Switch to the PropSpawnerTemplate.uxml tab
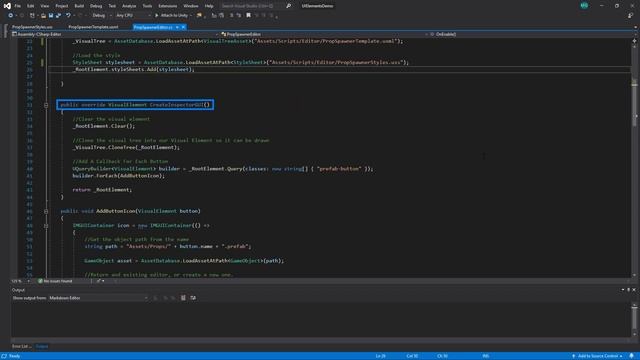Screen dimensions: 640x360 click(93, 27)
